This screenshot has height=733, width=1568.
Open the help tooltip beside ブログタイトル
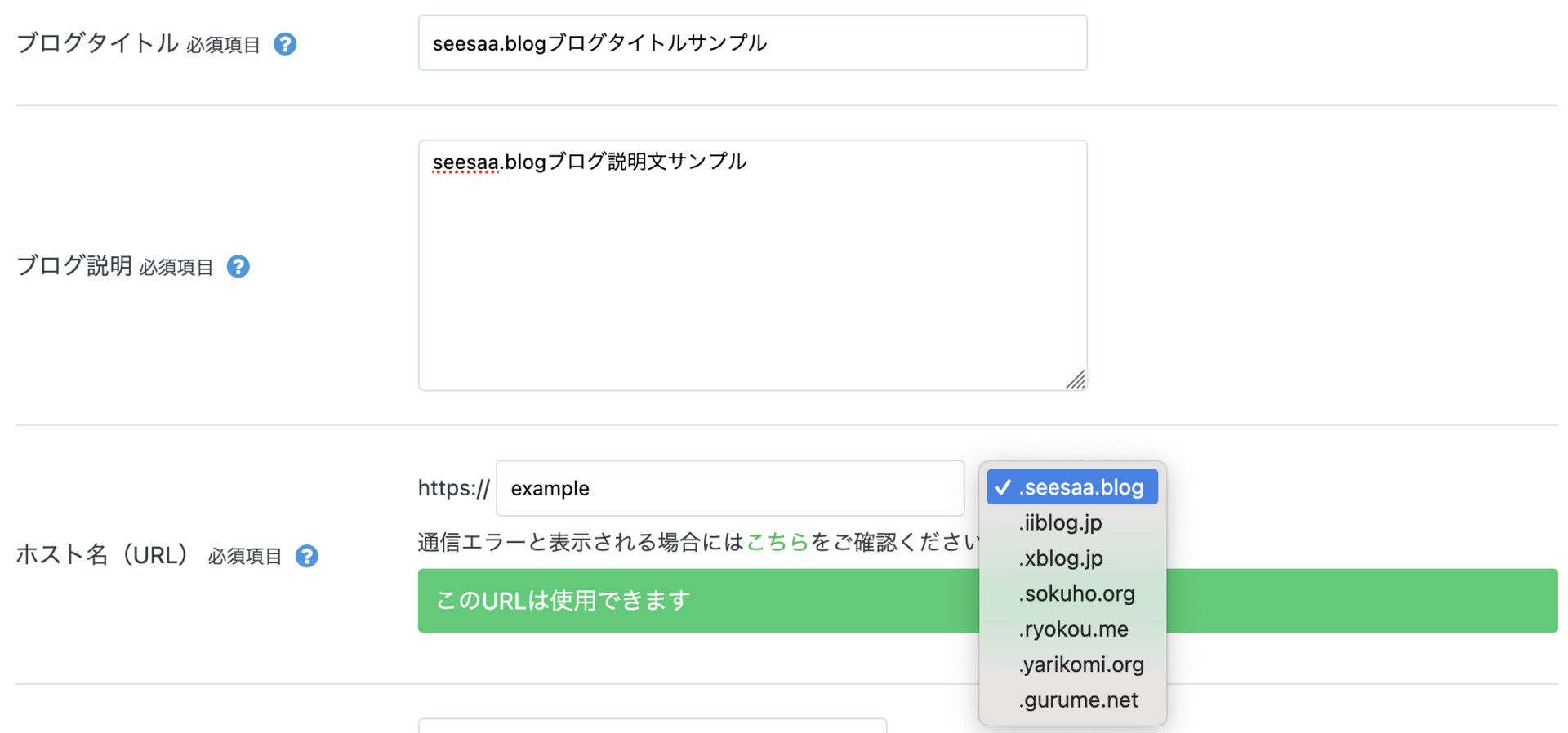coord(284,44)
